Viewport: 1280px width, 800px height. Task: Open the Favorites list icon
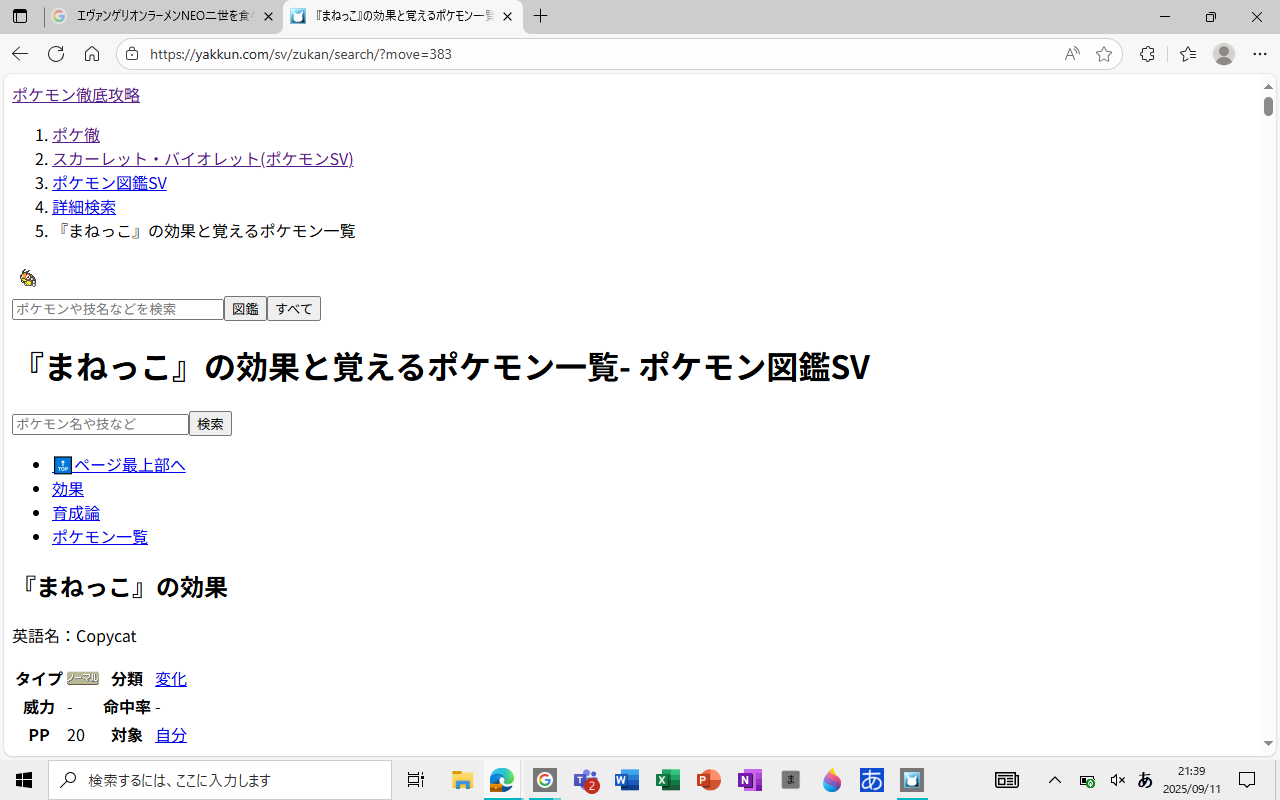pyautogui.click(x=1188, y=54)
